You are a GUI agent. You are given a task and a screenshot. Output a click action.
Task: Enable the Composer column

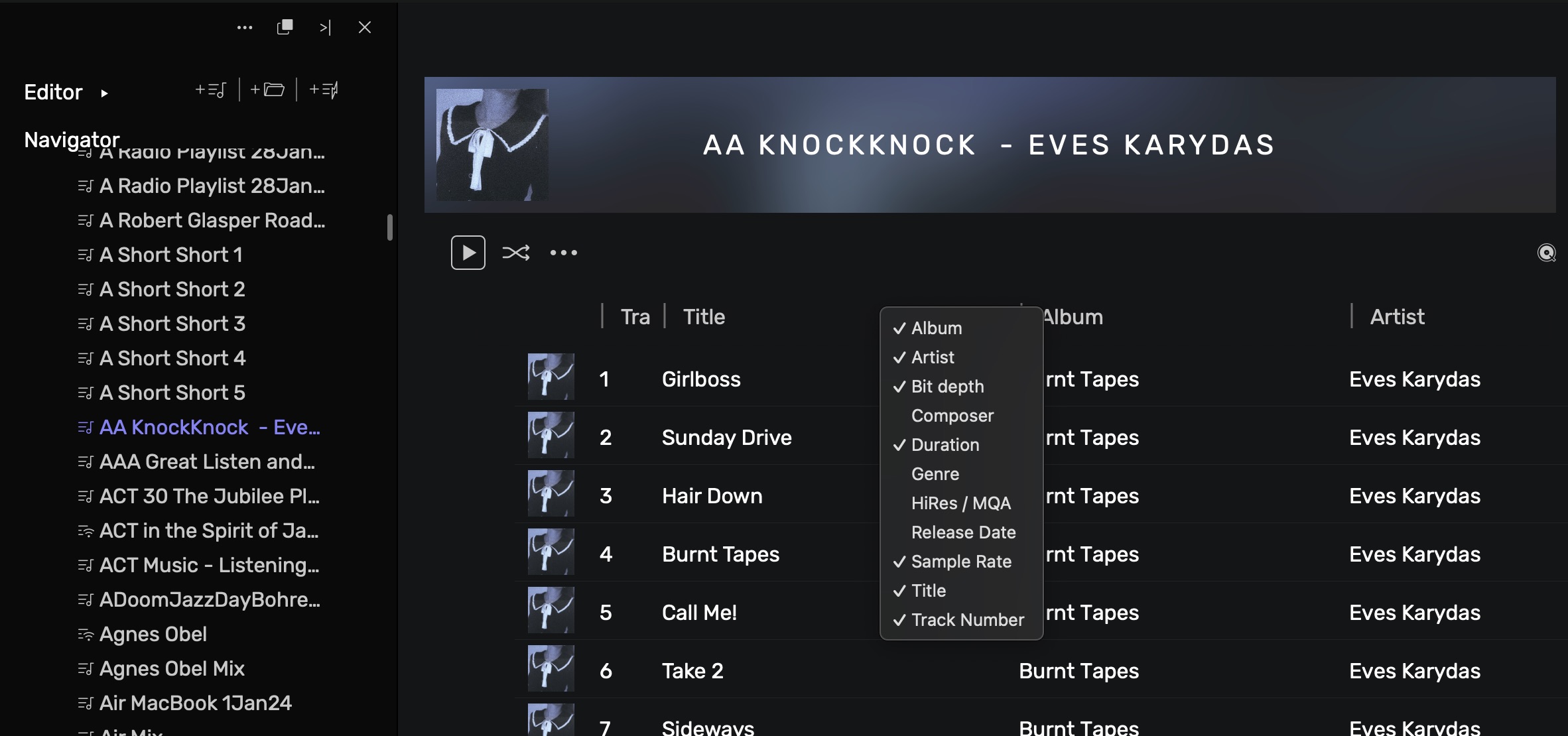952,416
